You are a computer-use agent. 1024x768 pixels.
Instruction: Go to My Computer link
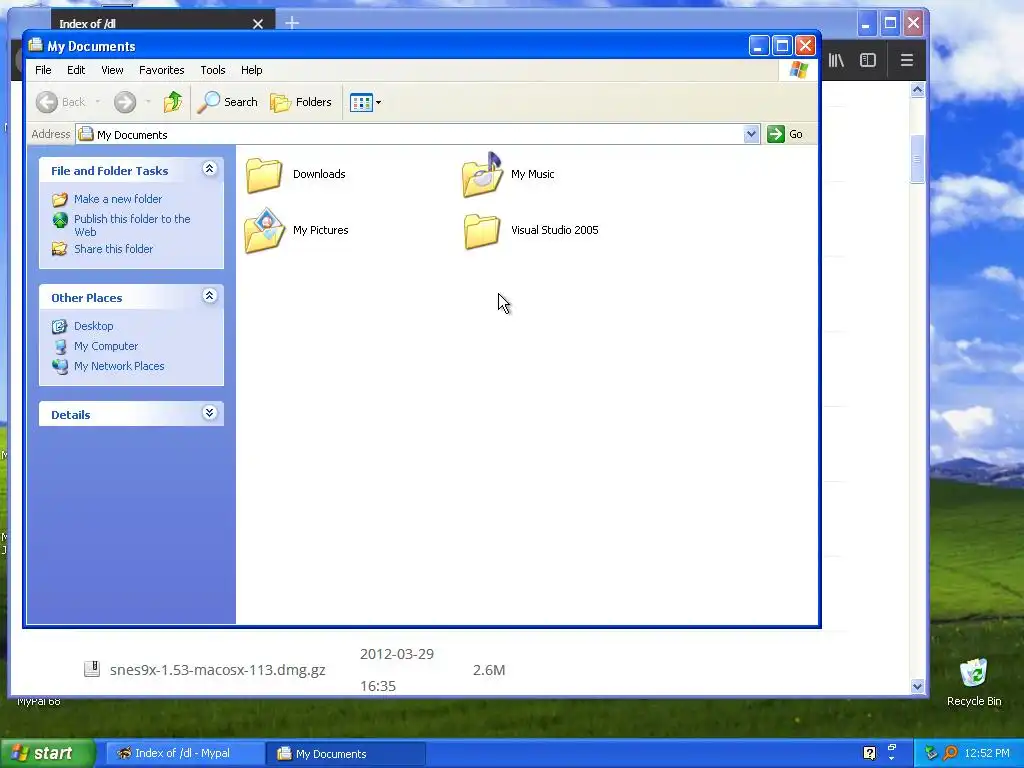coord(106,346)
